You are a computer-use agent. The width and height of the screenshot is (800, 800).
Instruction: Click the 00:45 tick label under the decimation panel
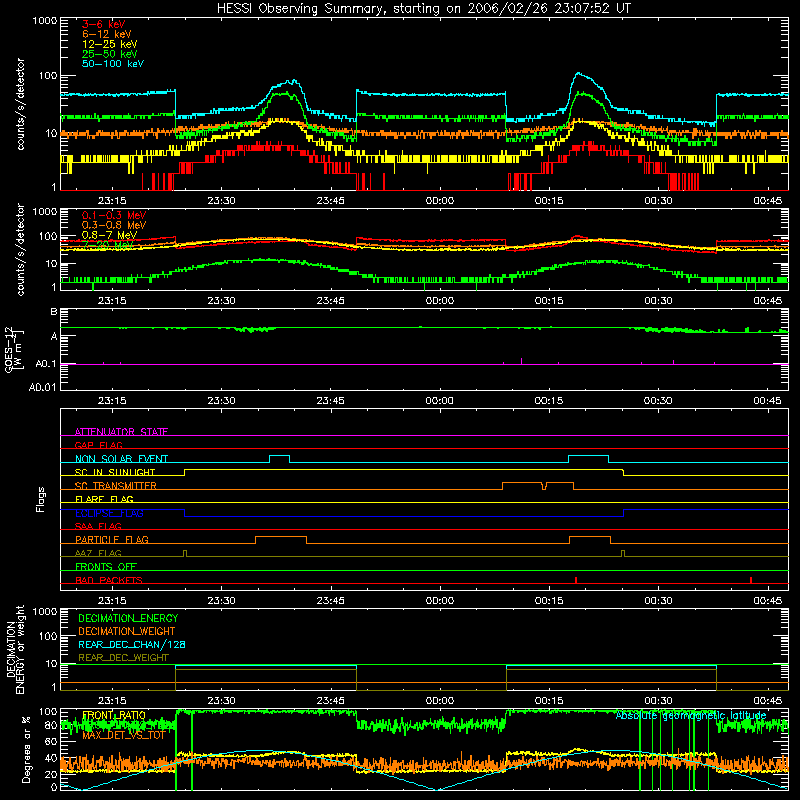click(x=767, y=701)
